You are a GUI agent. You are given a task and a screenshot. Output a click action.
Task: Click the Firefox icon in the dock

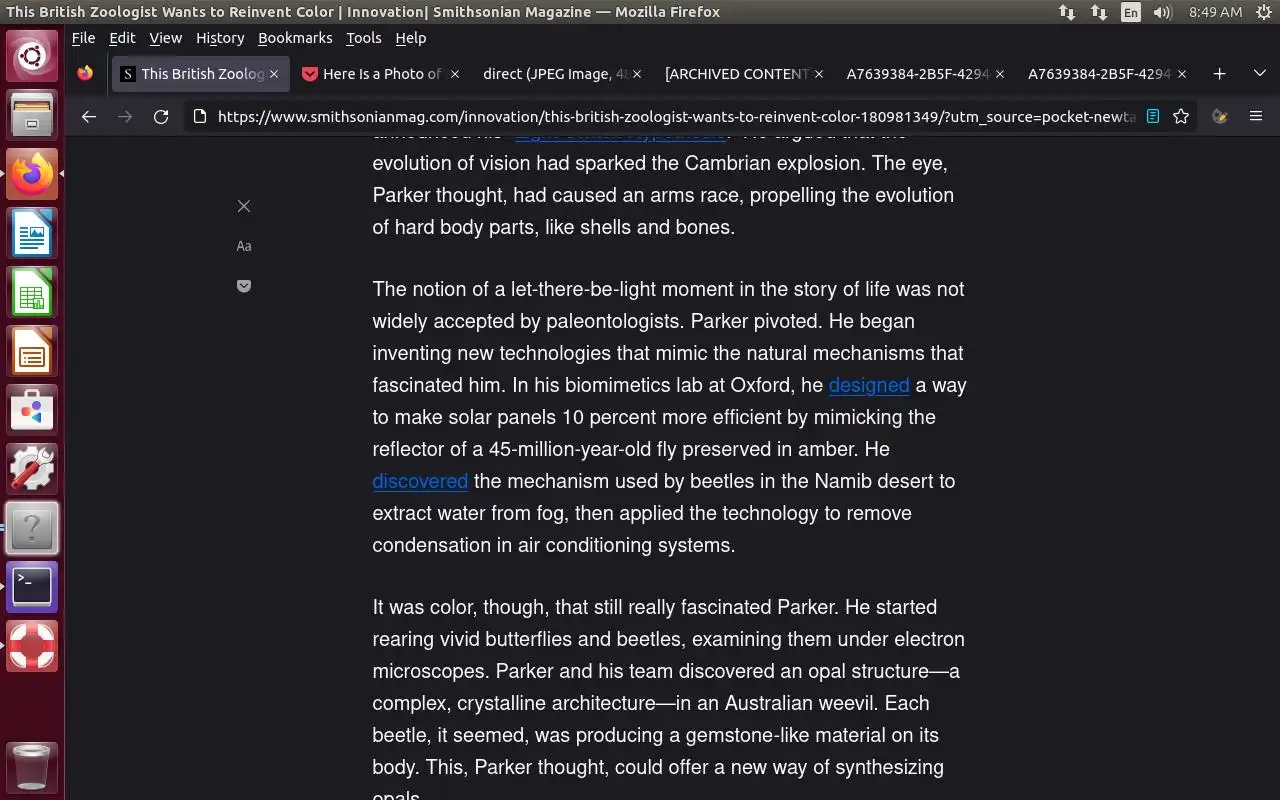[32, 174]
